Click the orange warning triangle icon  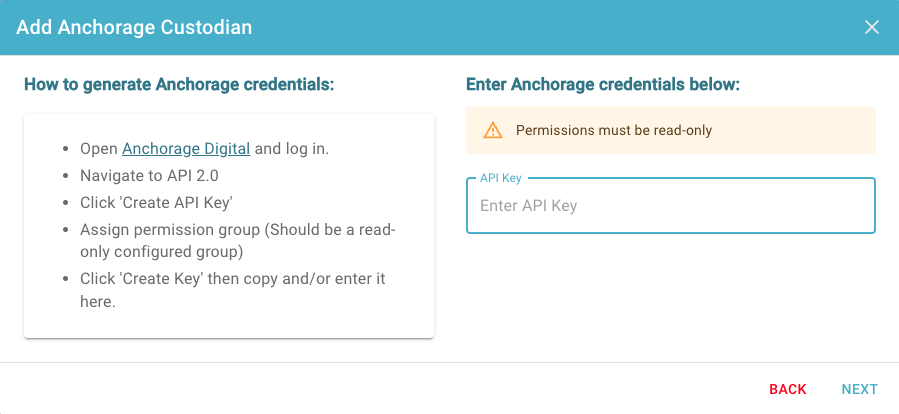(x=493, y=130)
